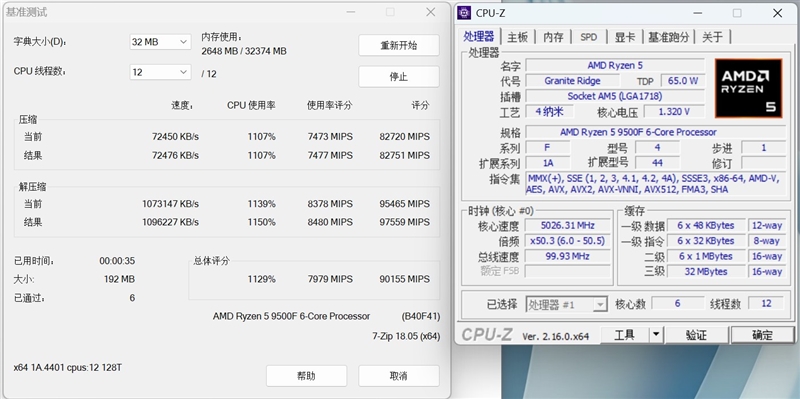Minimize the benchmark window
The image size is (800, 399).
pyautogui.click(x=351, y=12)
